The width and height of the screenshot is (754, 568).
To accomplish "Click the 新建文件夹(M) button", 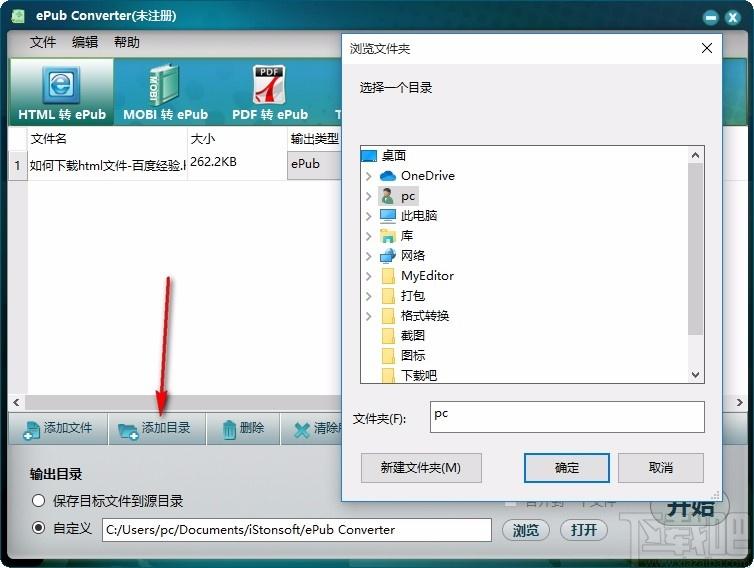I will [x=421, y=467].
